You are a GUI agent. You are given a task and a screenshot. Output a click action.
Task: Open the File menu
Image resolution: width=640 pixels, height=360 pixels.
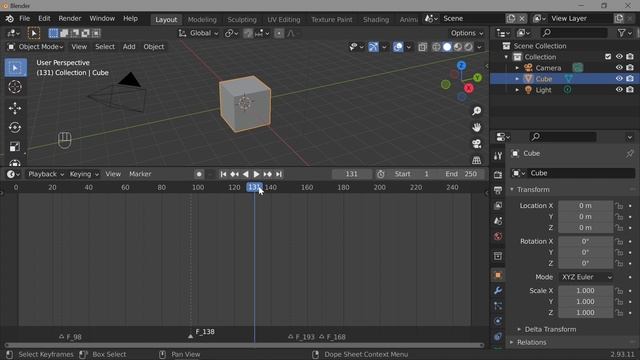(x=24, y=19)
